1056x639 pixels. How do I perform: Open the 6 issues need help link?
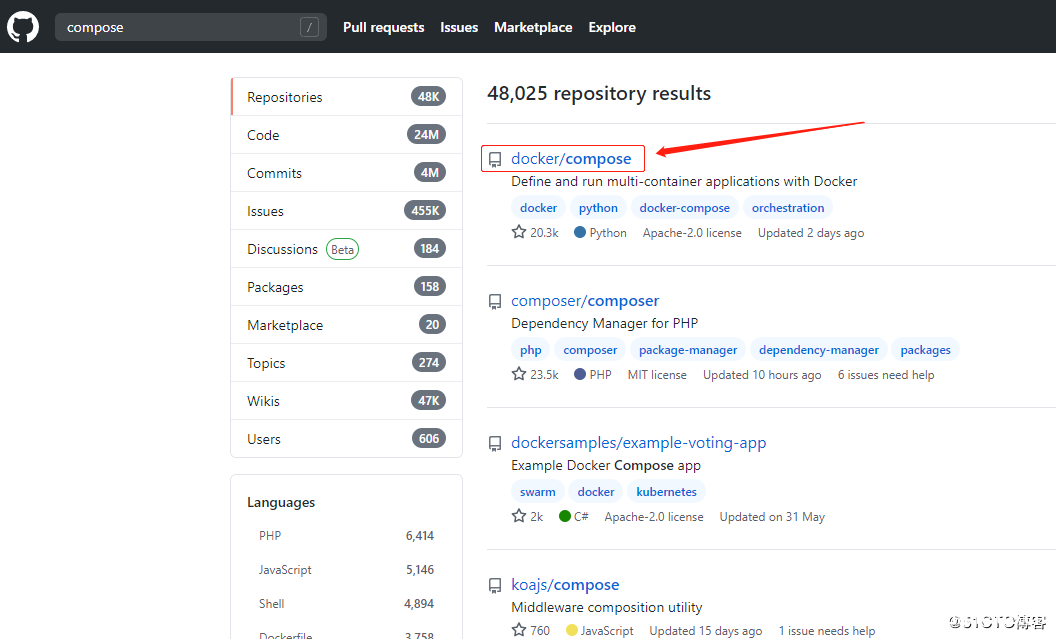[886, 375]
